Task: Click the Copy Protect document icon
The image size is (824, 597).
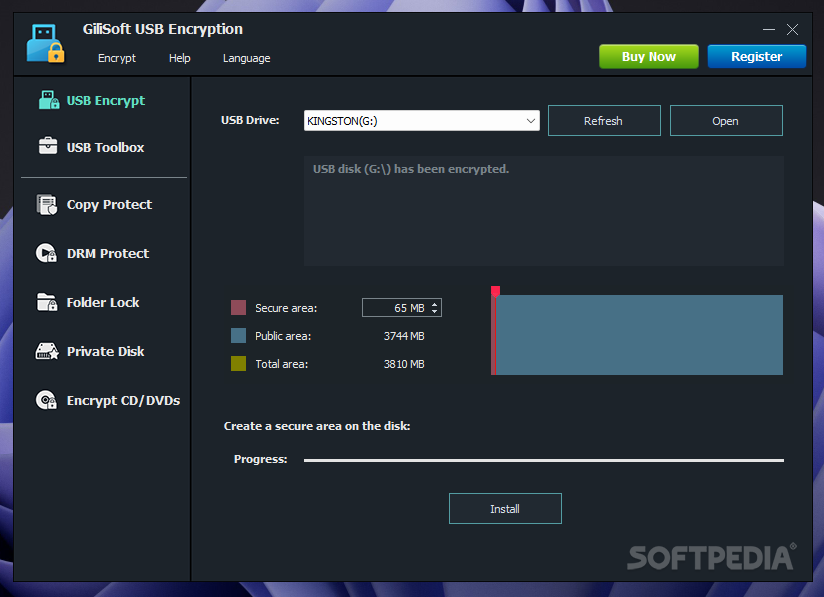Action: click(47, 204)
